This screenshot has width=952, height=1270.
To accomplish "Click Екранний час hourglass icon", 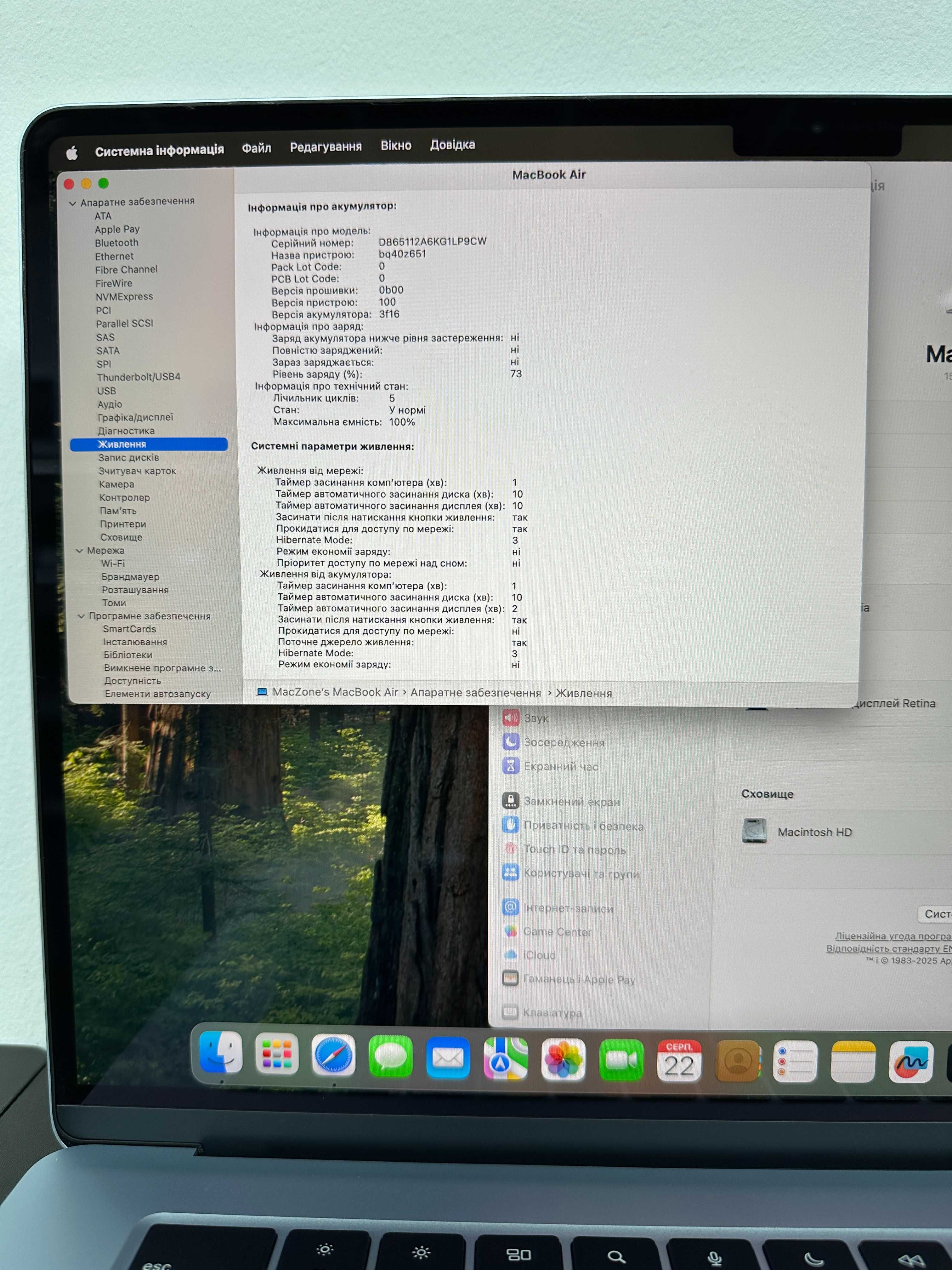I will pyautogui.click(x=511, y=766).
